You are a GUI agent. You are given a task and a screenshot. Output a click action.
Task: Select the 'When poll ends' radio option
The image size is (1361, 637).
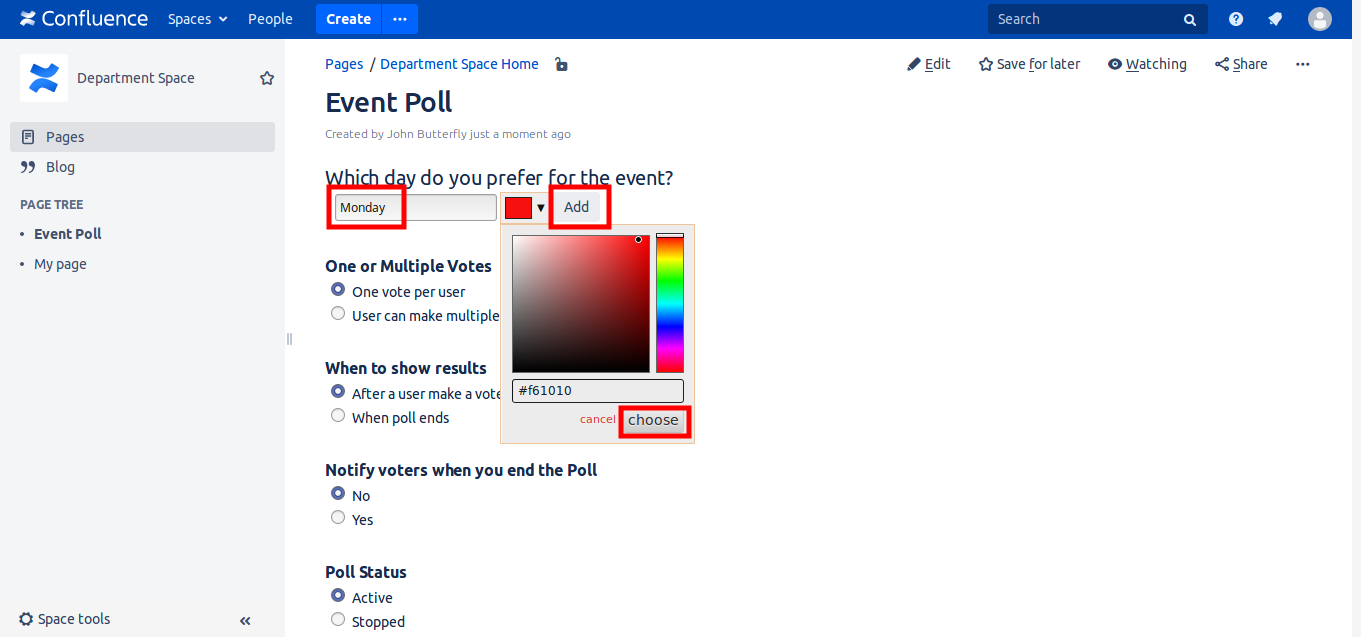click(x=338, y=416)
